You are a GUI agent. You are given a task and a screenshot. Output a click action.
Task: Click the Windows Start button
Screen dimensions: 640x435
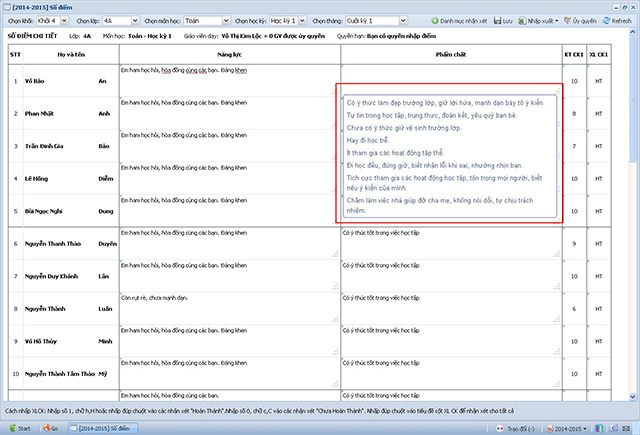tap(17, 427)
